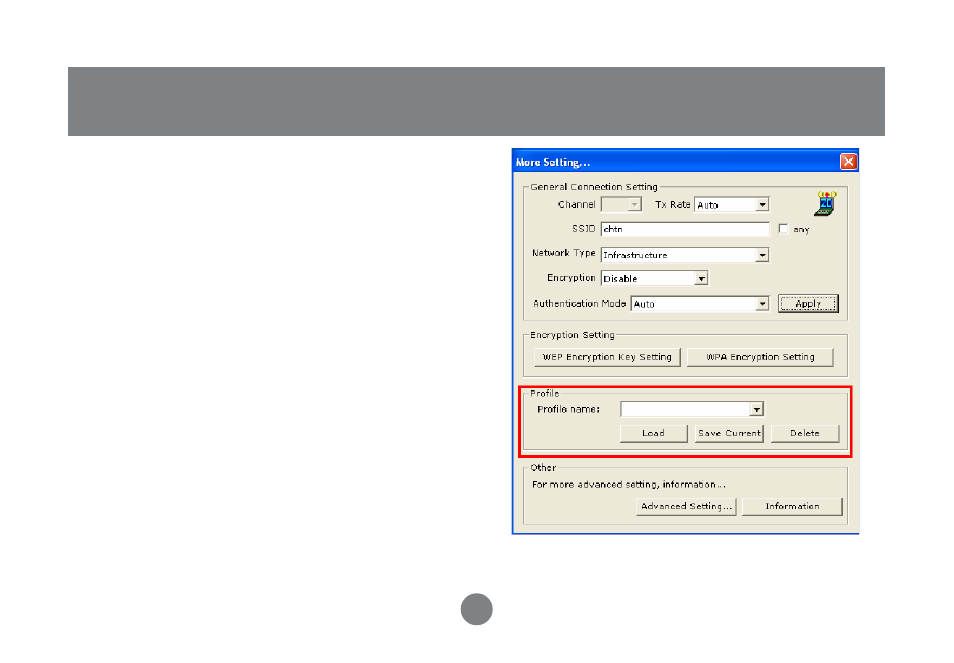Click the wireless utility antenna icon
This screenshot has width=954, height=663.
[826, 204]
